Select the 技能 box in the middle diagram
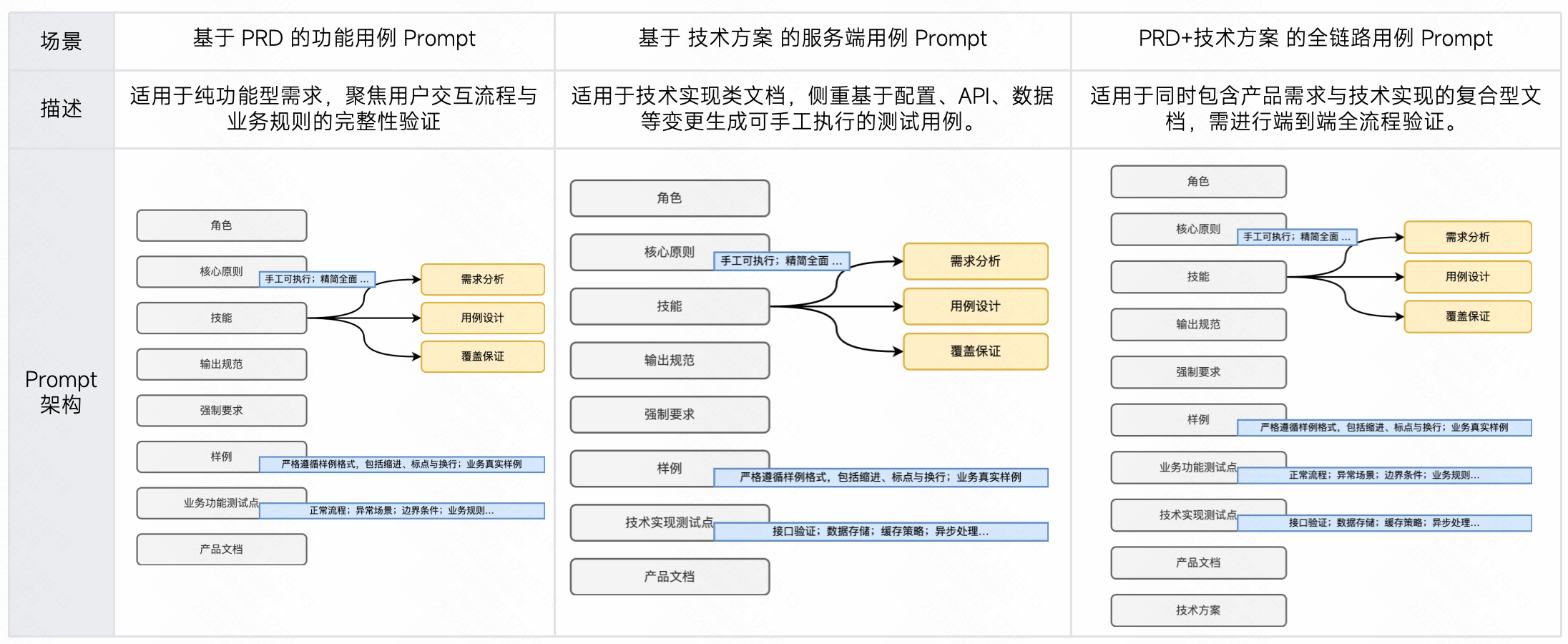Image resolution: width=1568 pixels, height=644 pixels. [x=669, y=306]
